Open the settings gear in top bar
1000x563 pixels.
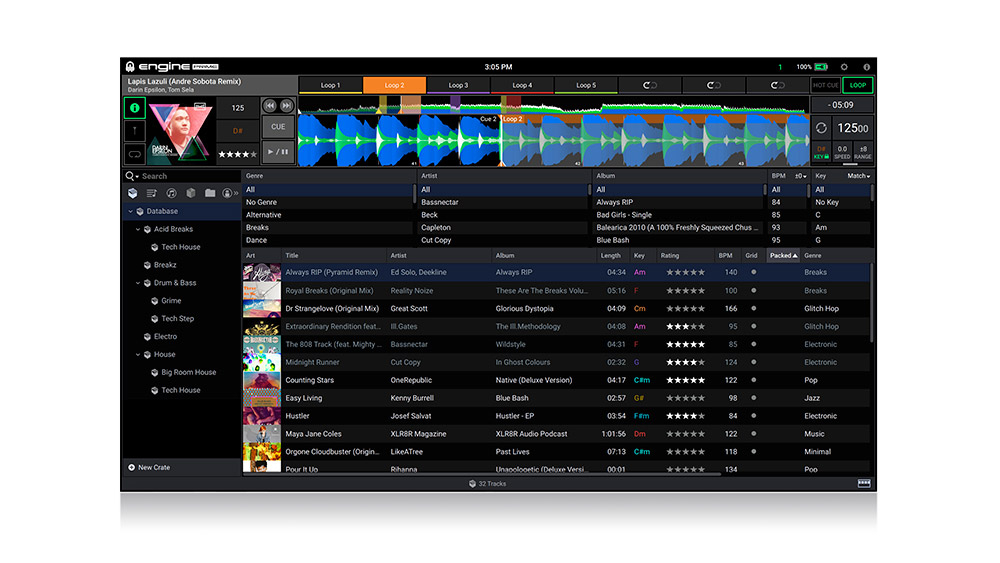tap(844, 67)
